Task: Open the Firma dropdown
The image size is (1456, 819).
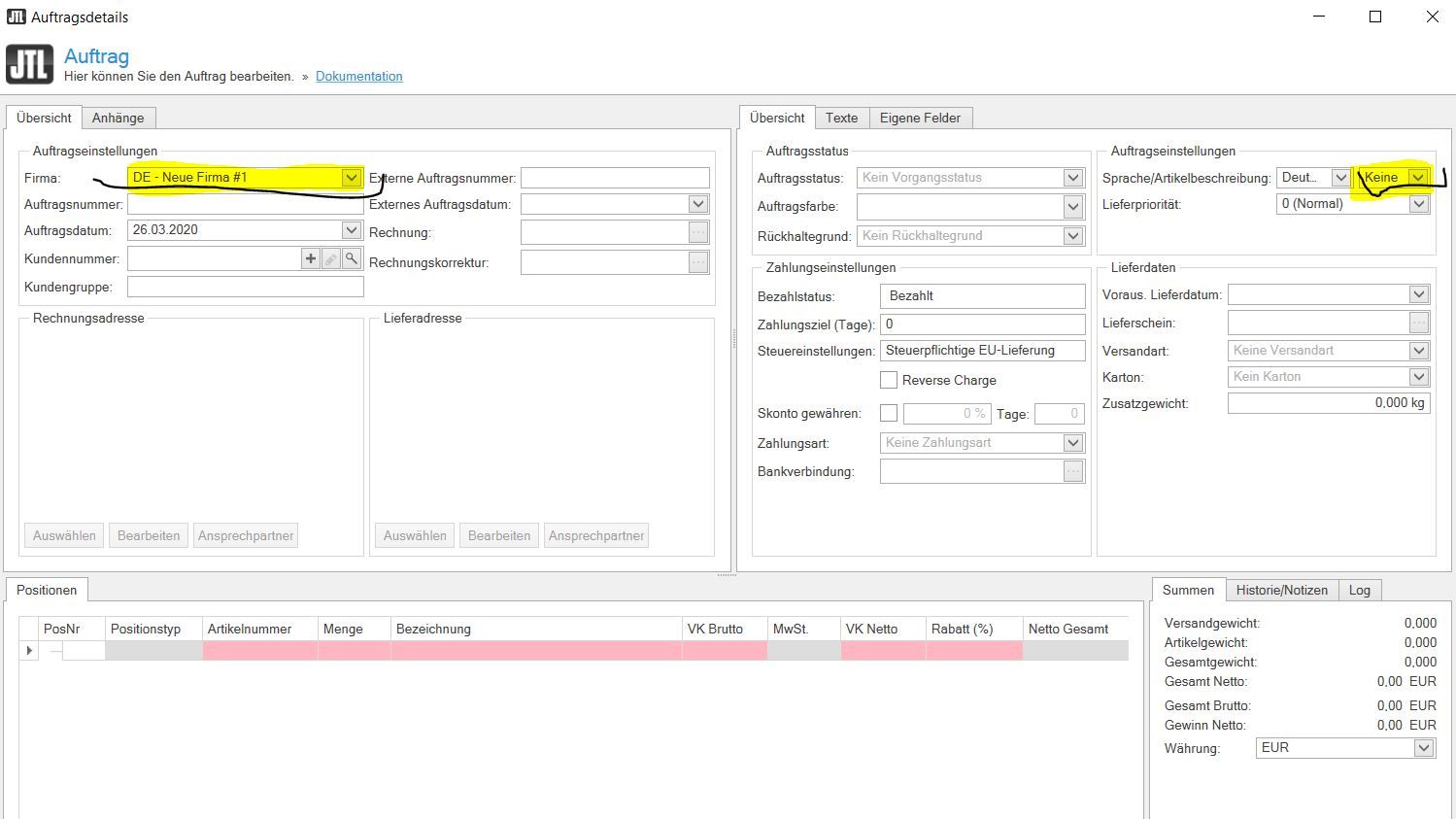Action: [x=351, y=178]
